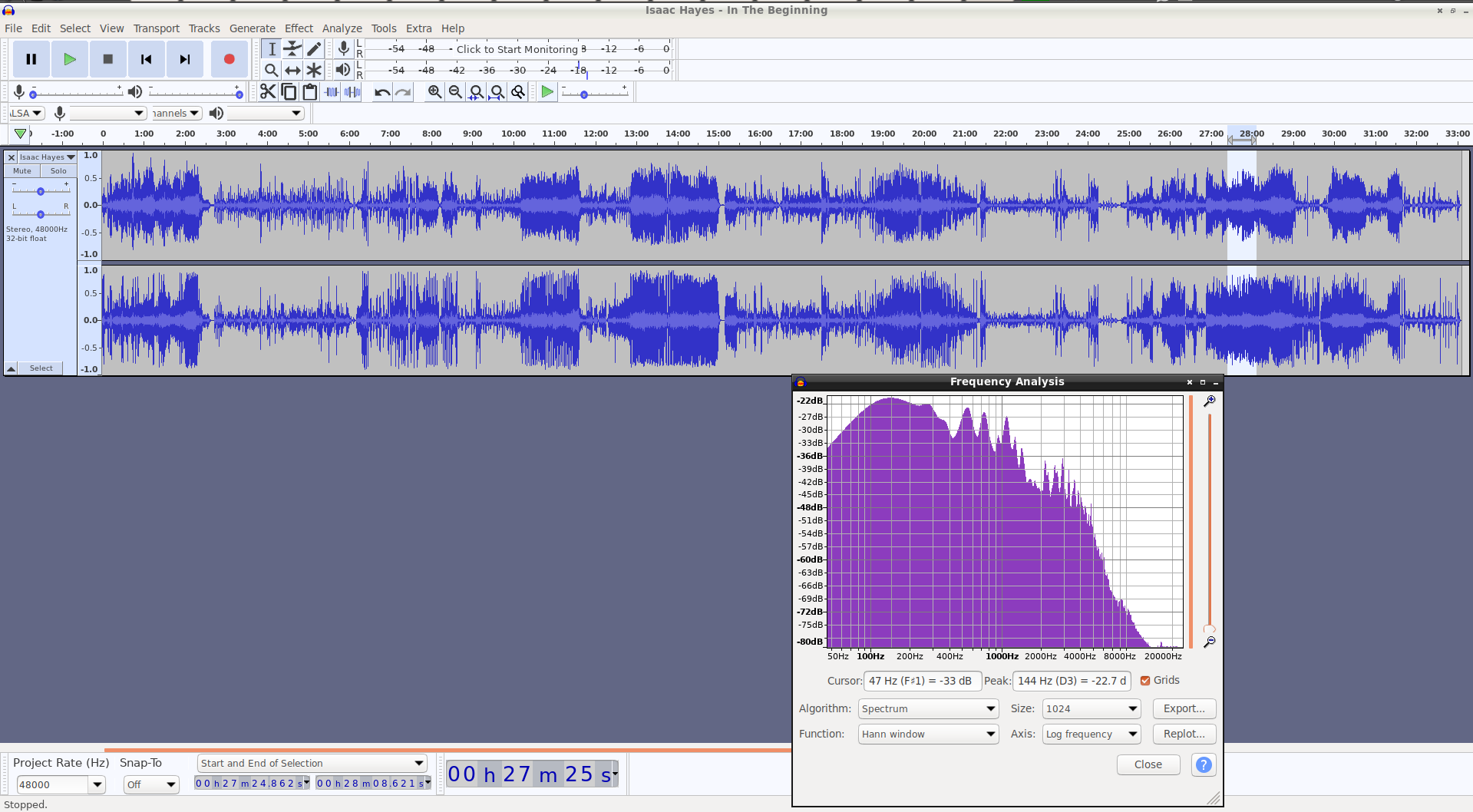Image resolution: width=1473 pixels, height=812 pixels.
Task: Fit the whole project in the window
Action: (497, 92)
